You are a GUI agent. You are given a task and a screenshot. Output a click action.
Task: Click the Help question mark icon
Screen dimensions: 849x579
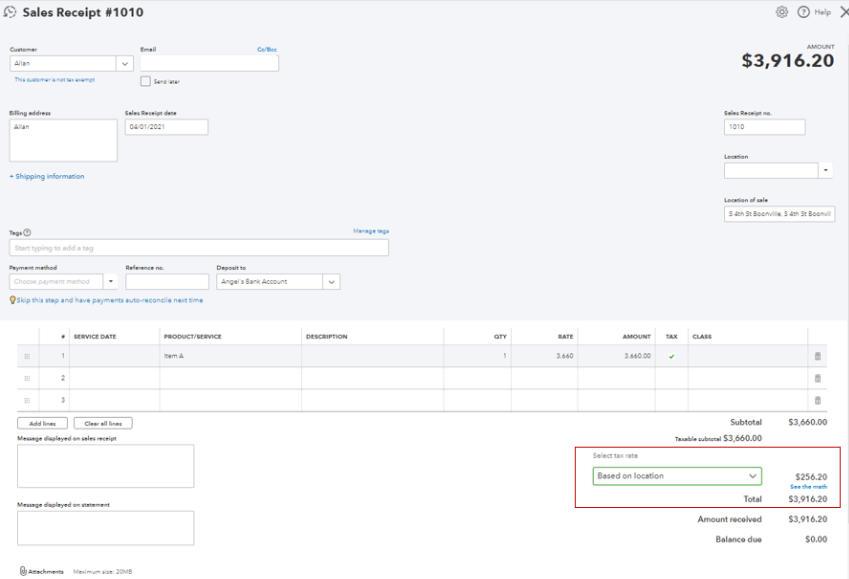coord(804,12)
